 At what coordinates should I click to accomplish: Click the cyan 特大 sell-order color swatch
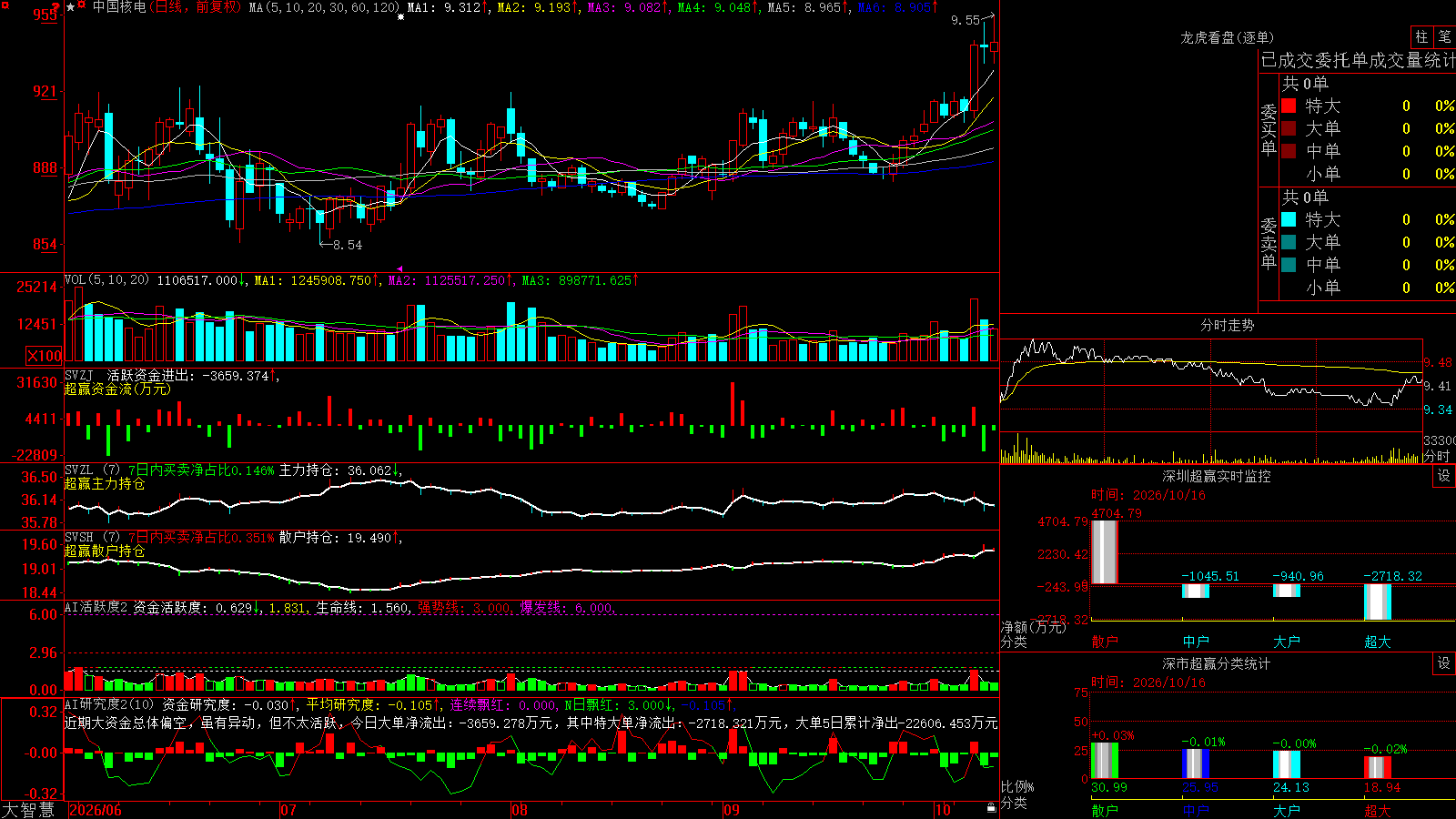1289,219
